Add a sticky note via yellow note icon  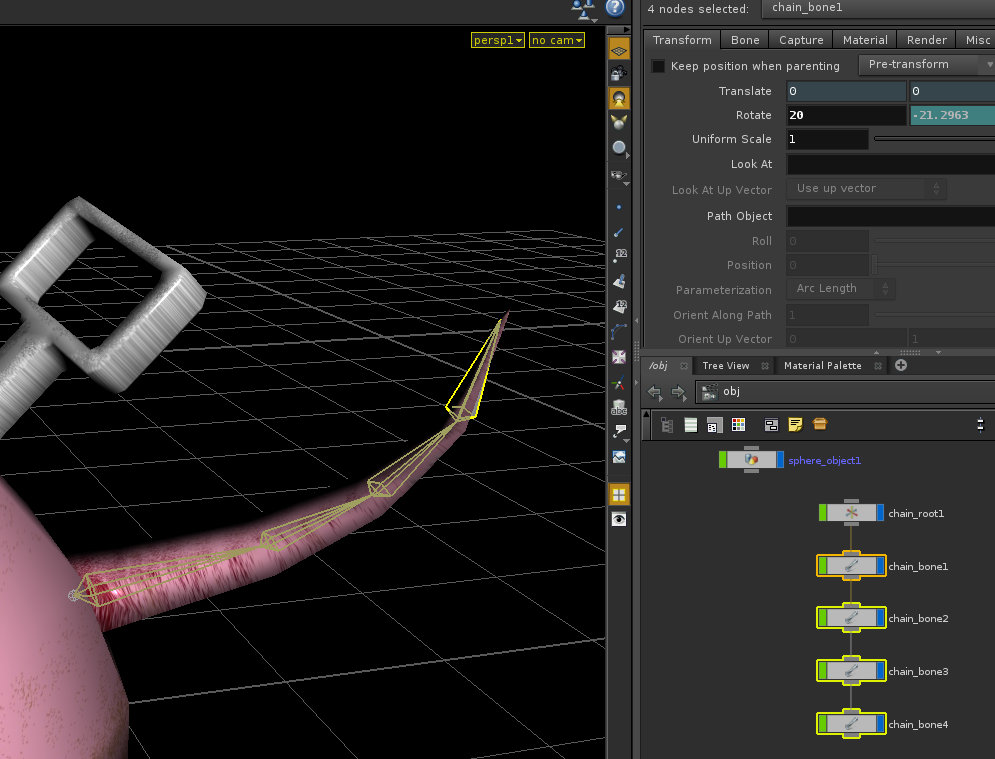(795, 425)
